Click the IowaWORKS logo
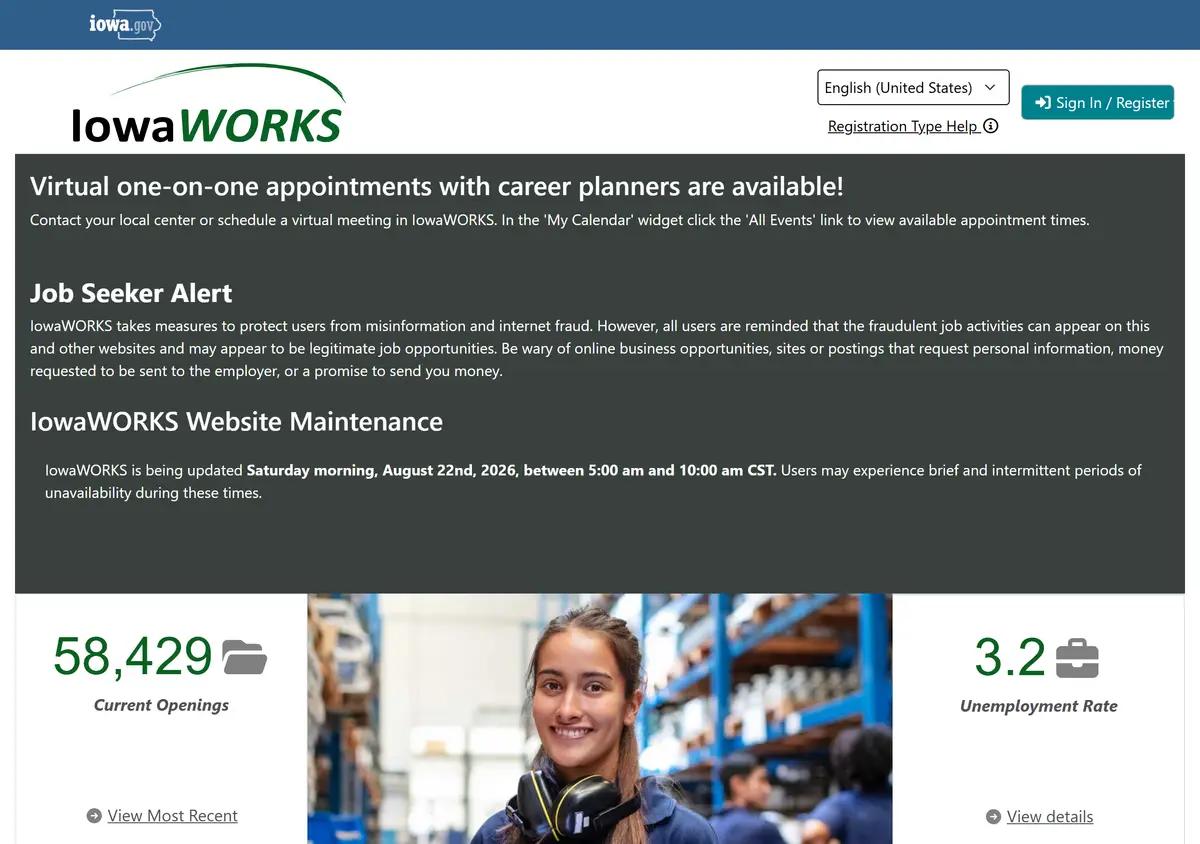Image resolution: width=1200 pixels, height=844 pixels. coord(208,104)
